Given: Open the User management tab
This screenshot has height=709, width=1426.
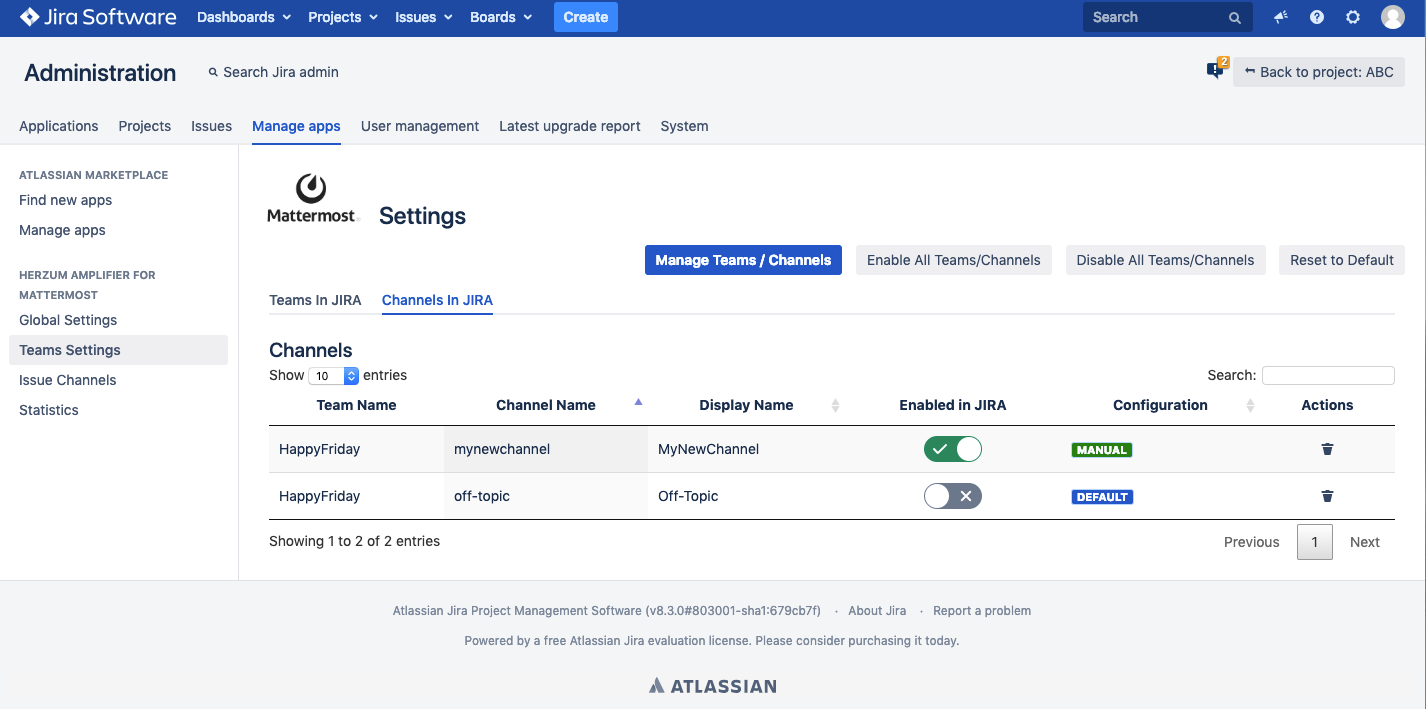Looking at the screenshot, I should coord(419,126).
